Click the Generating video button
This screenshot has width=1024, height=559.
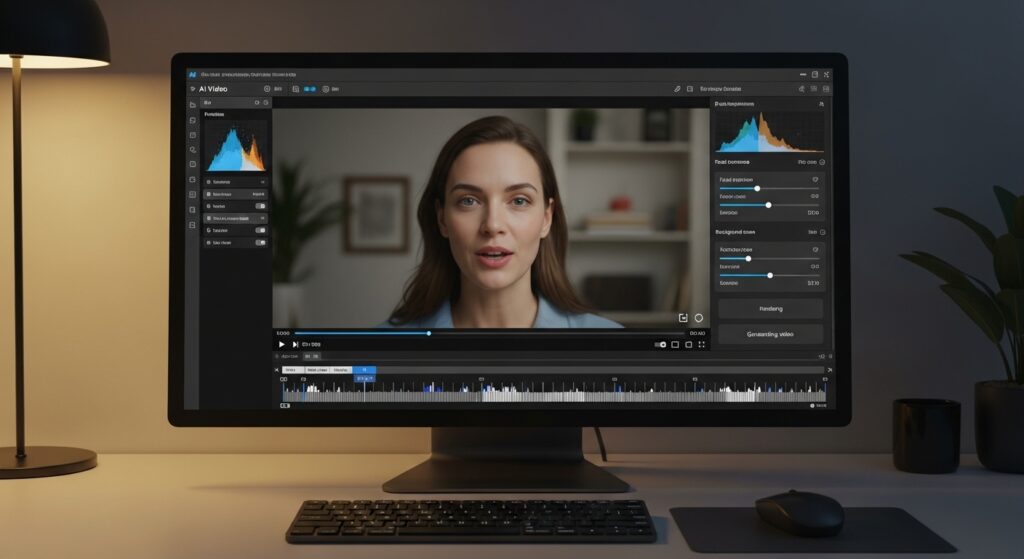(770, 334)
